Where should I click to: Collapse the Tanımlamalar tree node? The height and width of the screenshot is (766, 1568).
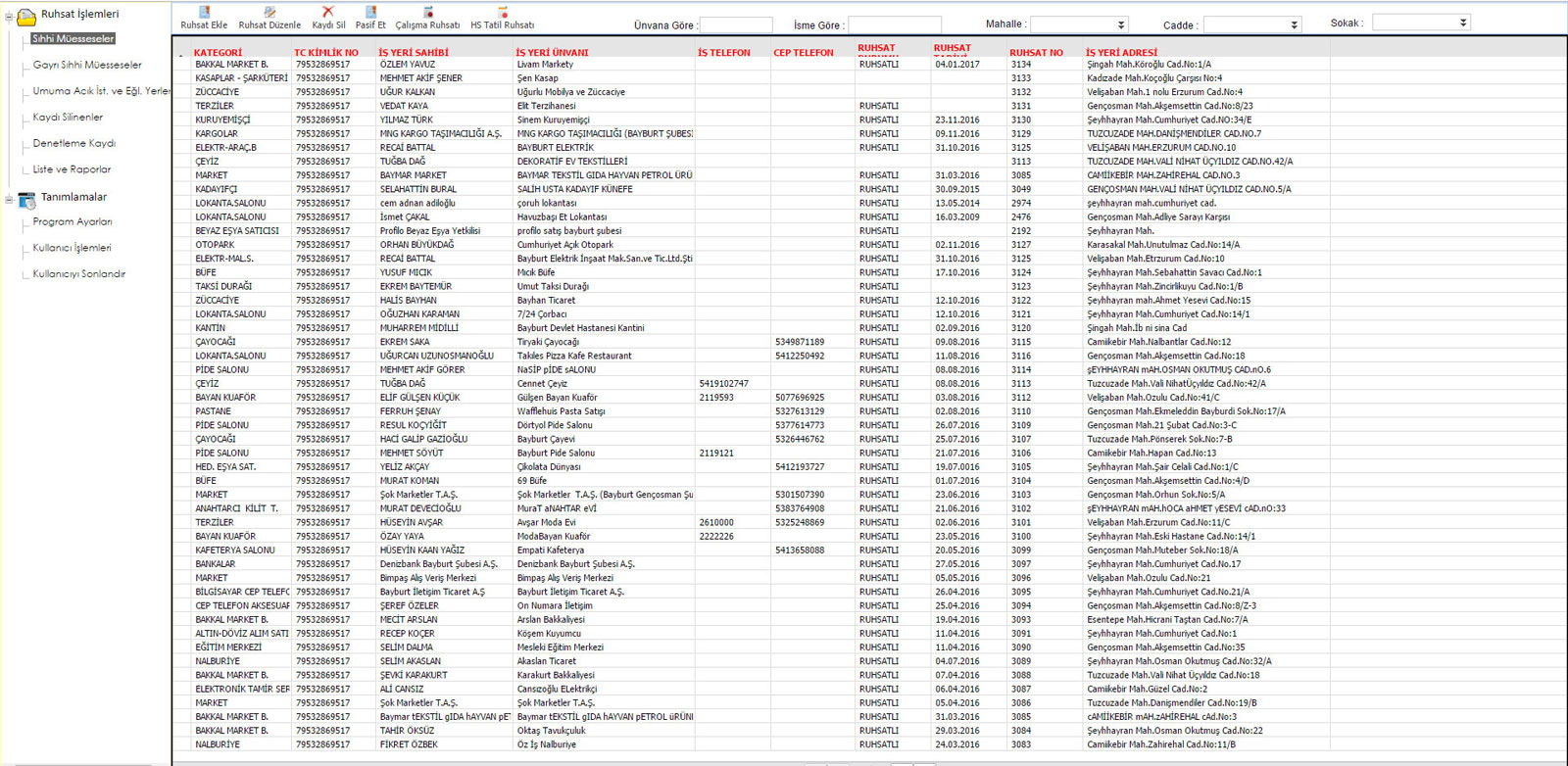point(9,199)
